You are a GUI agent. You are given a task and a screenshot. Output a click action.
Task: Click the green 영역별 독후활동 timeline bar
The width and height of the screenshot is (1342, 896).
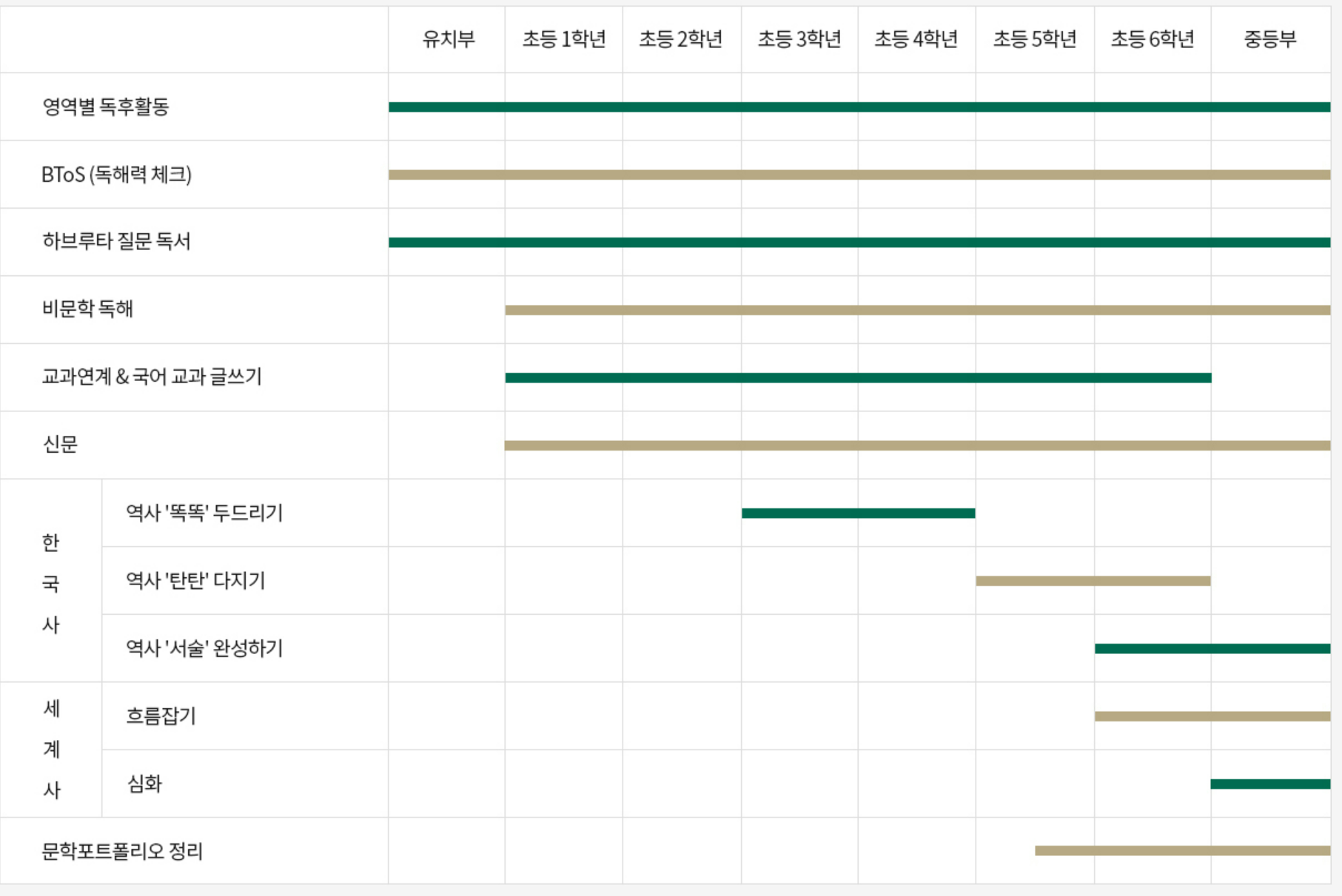coord(859,107)
